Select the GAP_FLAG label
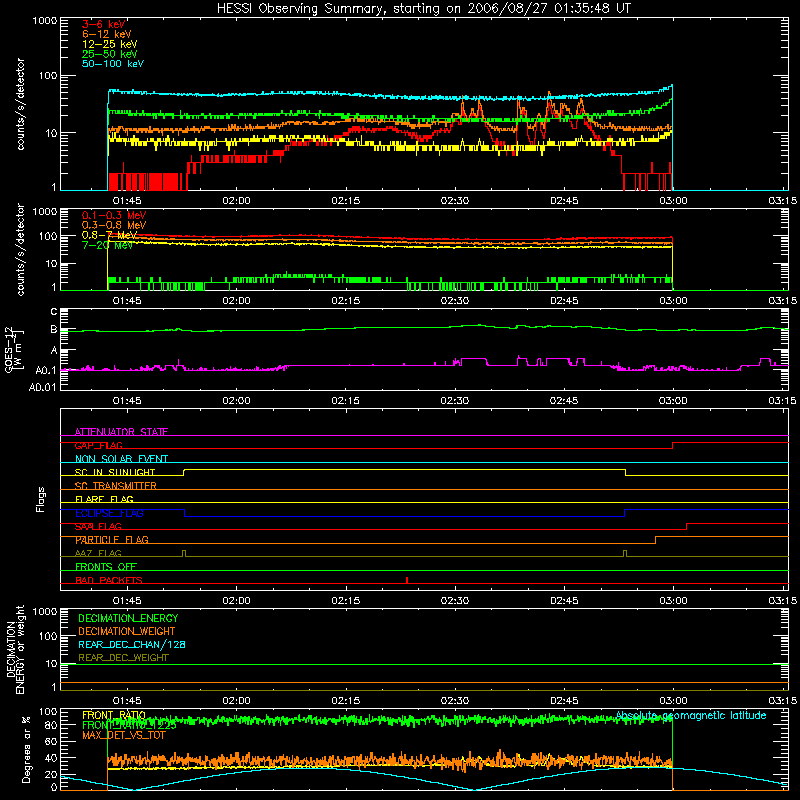Screen dimensions: 800x800 98,445
